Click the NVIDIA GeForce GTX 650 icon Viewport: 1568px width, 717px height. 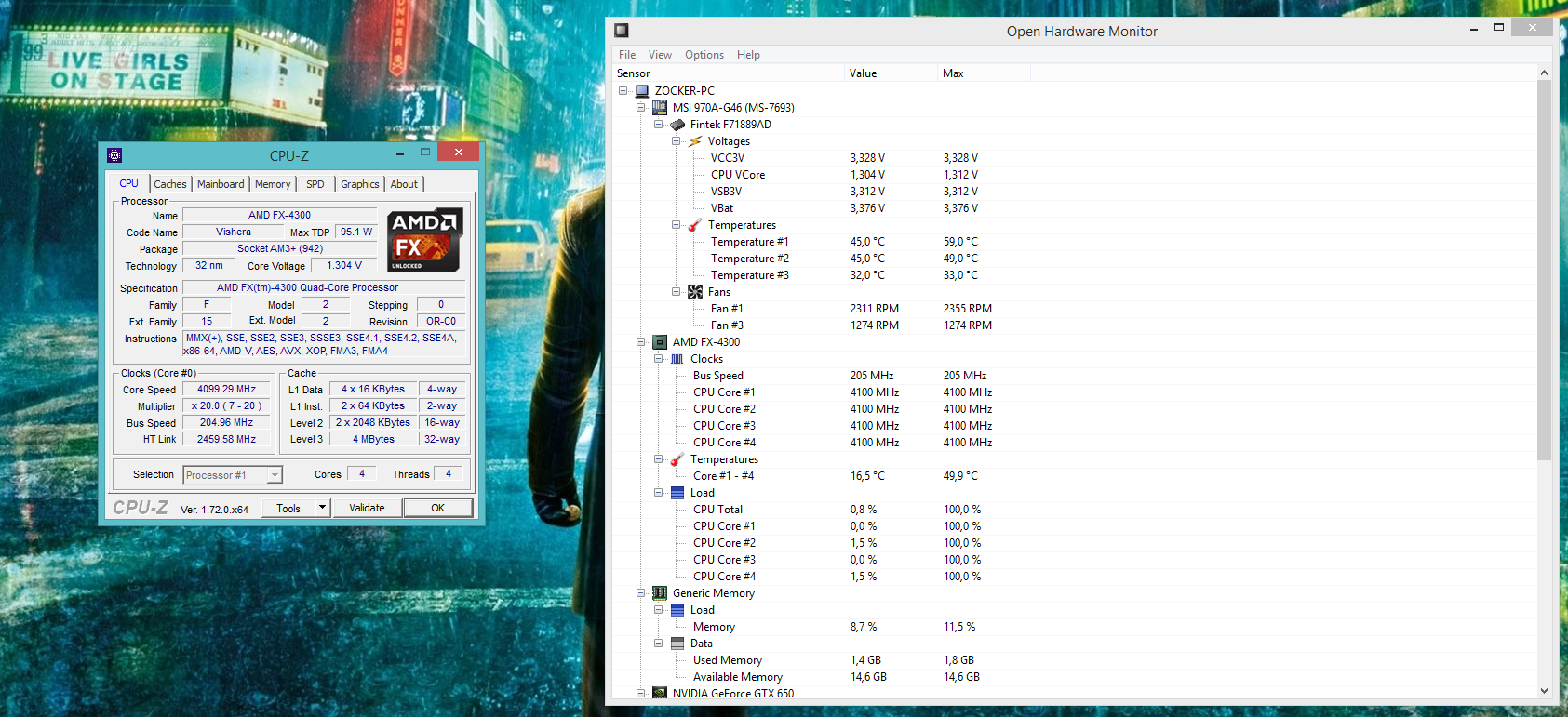(x=660, y=694)
